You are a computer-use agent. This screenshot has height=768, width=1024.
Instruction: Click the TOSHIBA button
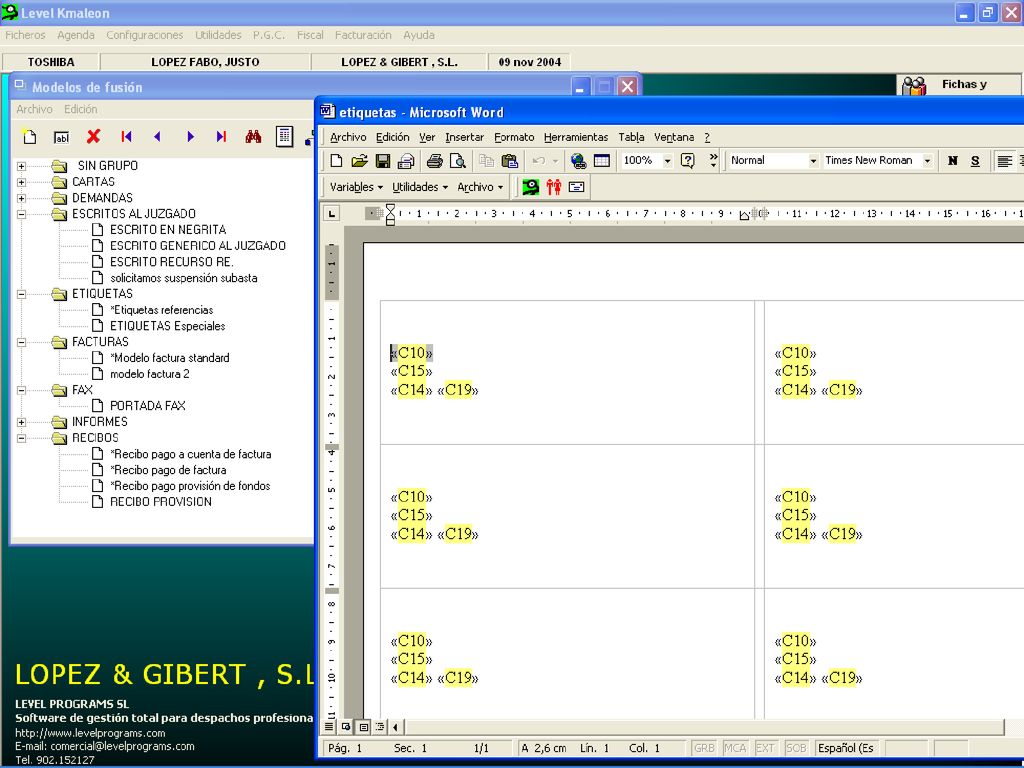50,62
